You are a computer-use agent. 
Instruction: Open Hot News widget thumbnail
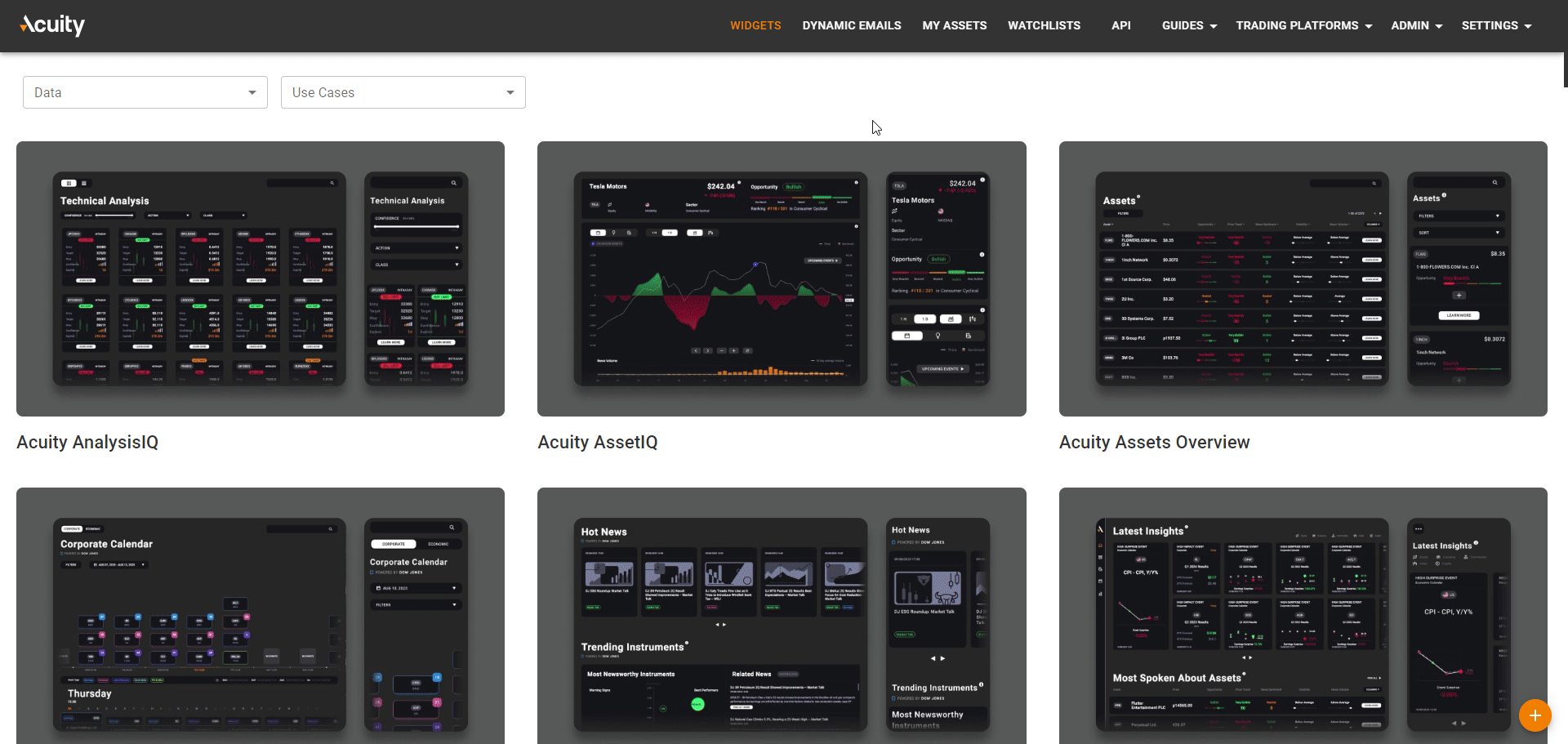(x=782, y=616)
